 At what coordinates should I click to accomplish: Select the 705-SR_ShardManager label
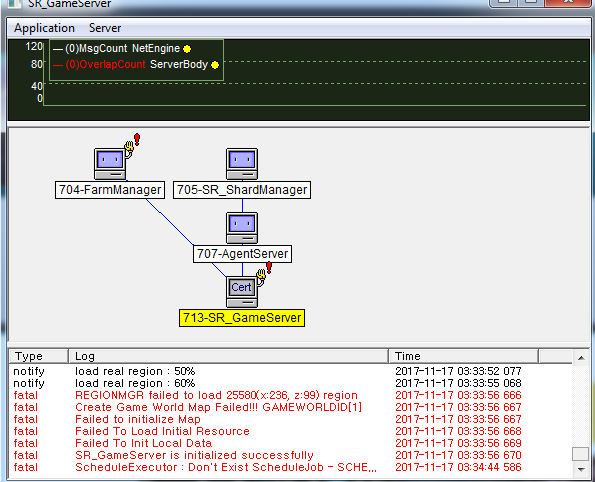click(242, 190)
